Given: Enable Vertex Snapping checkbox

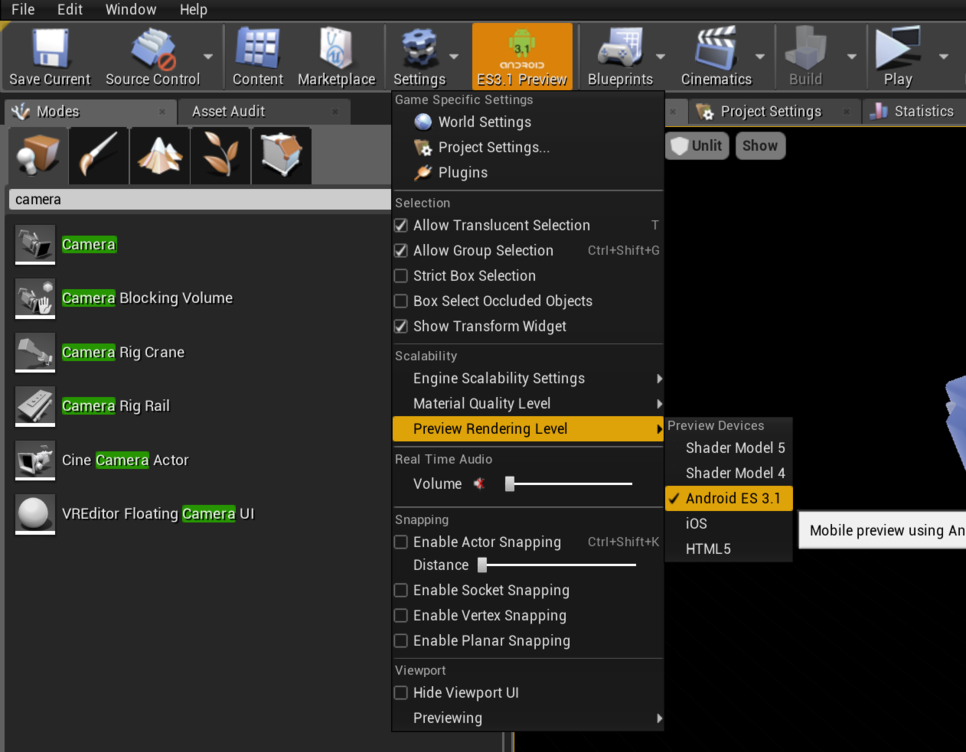Looking at the screenshot, I should point(401,615).
